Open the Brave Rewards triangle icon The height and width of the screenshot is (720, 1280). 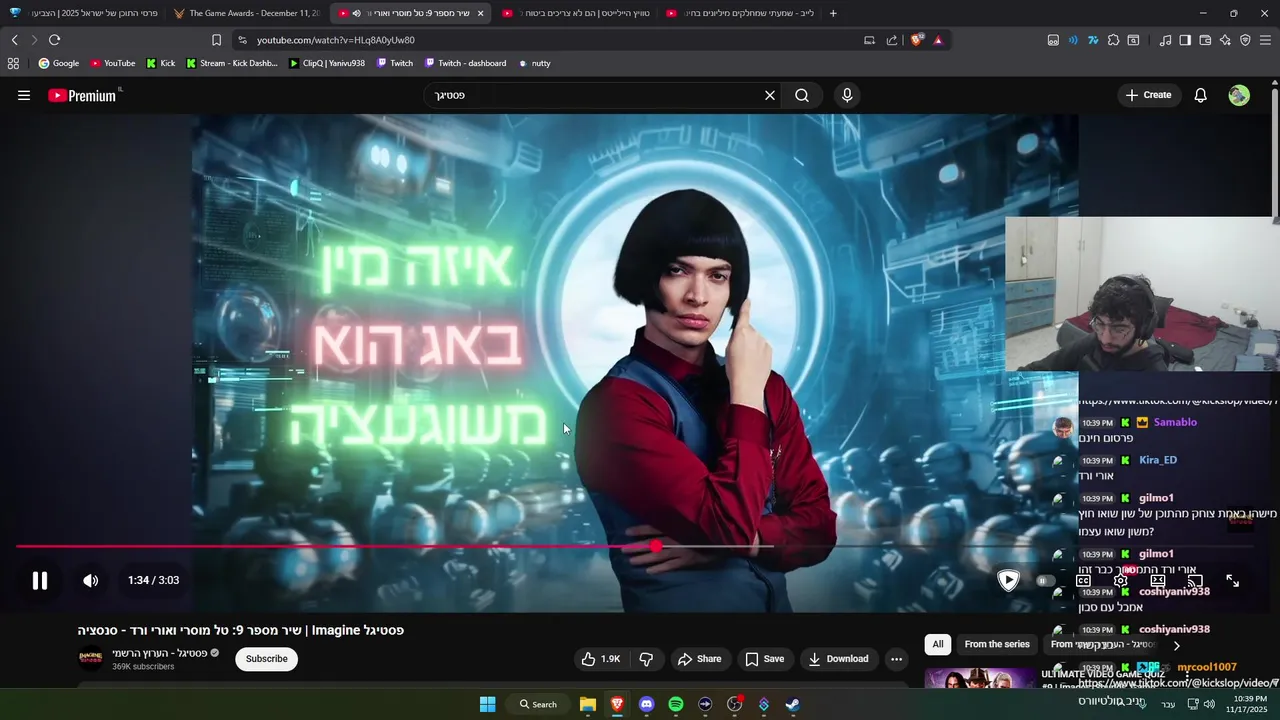pyautogui.click(x=938, y=40)
